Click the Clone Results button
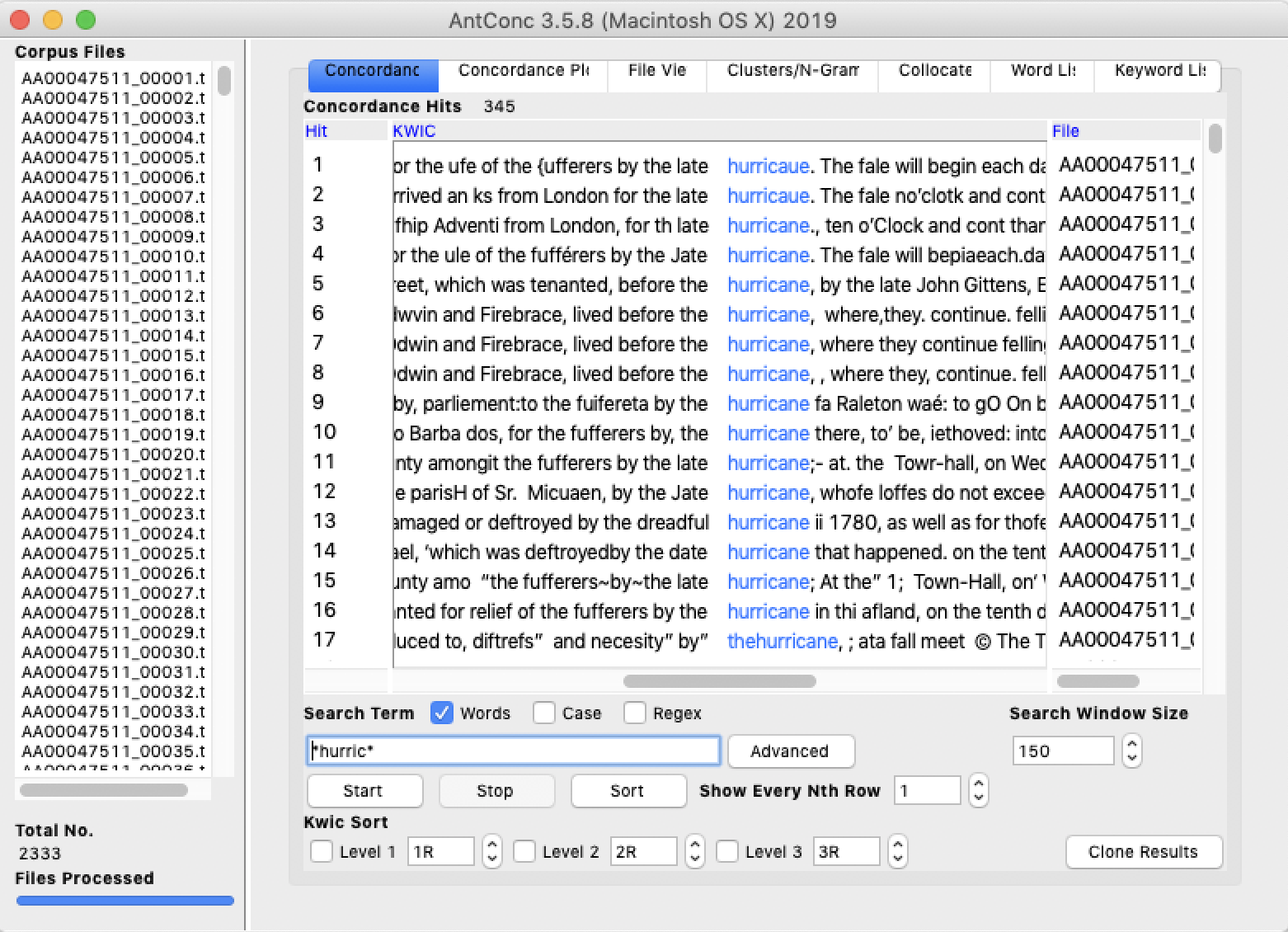 tap(1144, 852)
